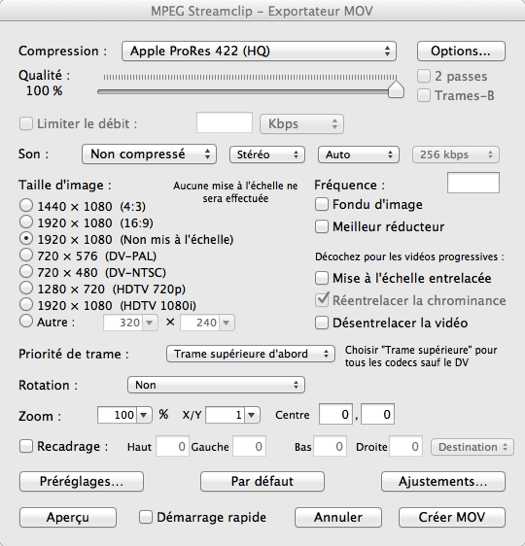
Task: Expand the Rotation dropdown
Action: (x=216, y=385)
